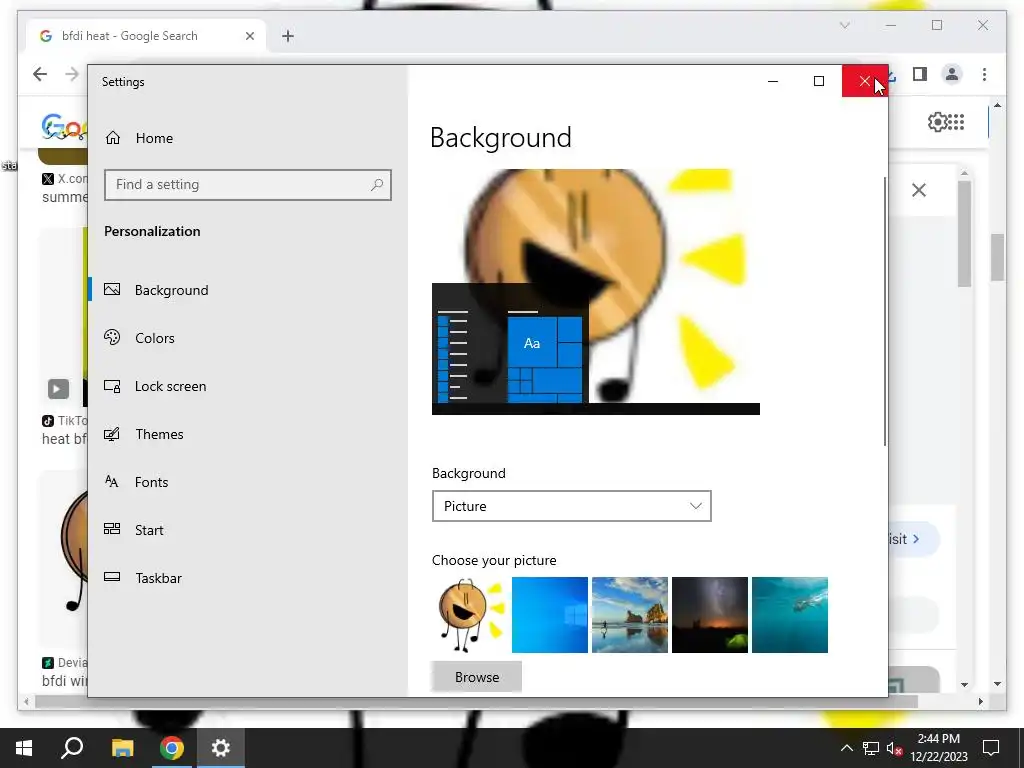Switch to the bfdi heat Google Search tab
Viewport: 1024px width, 768px height.
pos(130,36)
